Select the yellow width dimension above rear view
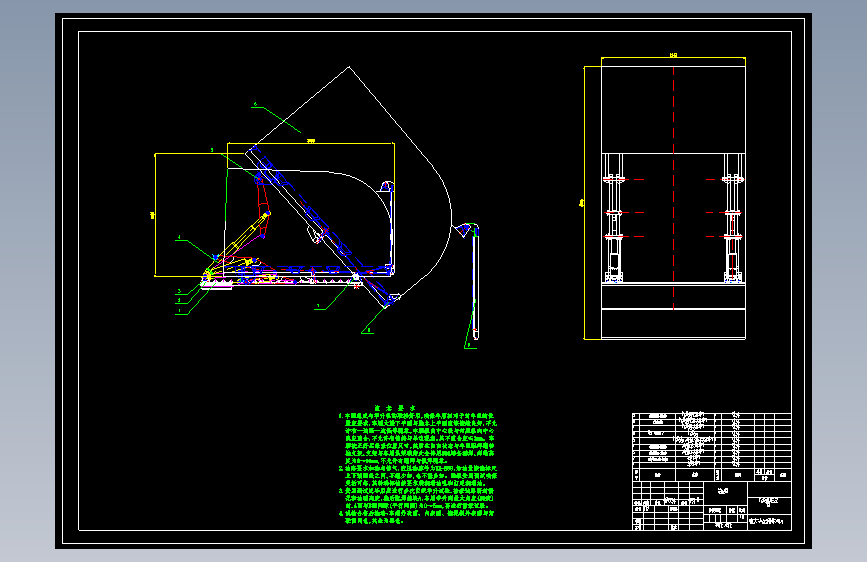 coord(673,56)
